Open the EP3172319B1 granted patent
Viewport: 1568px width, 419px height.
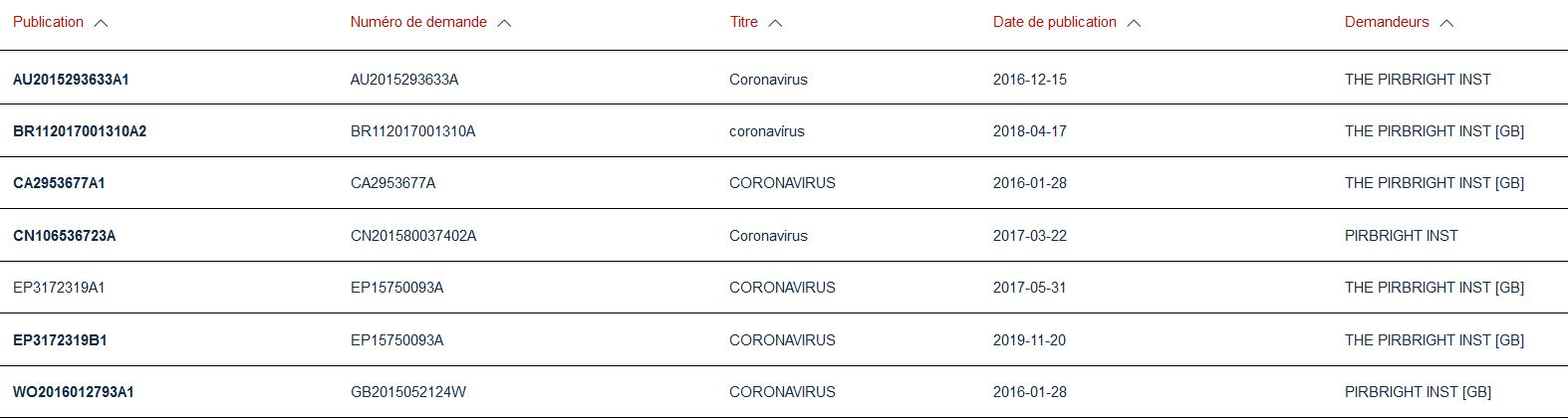pos(60,340)
